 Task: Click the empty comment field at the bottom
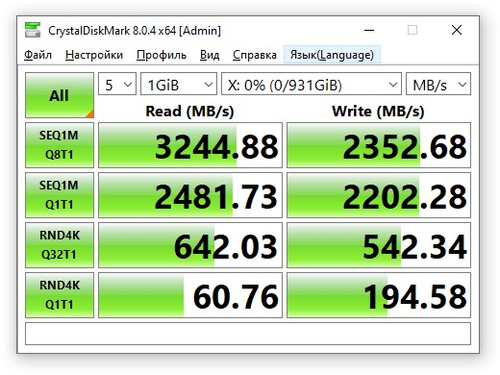click(x=248, y=333)
